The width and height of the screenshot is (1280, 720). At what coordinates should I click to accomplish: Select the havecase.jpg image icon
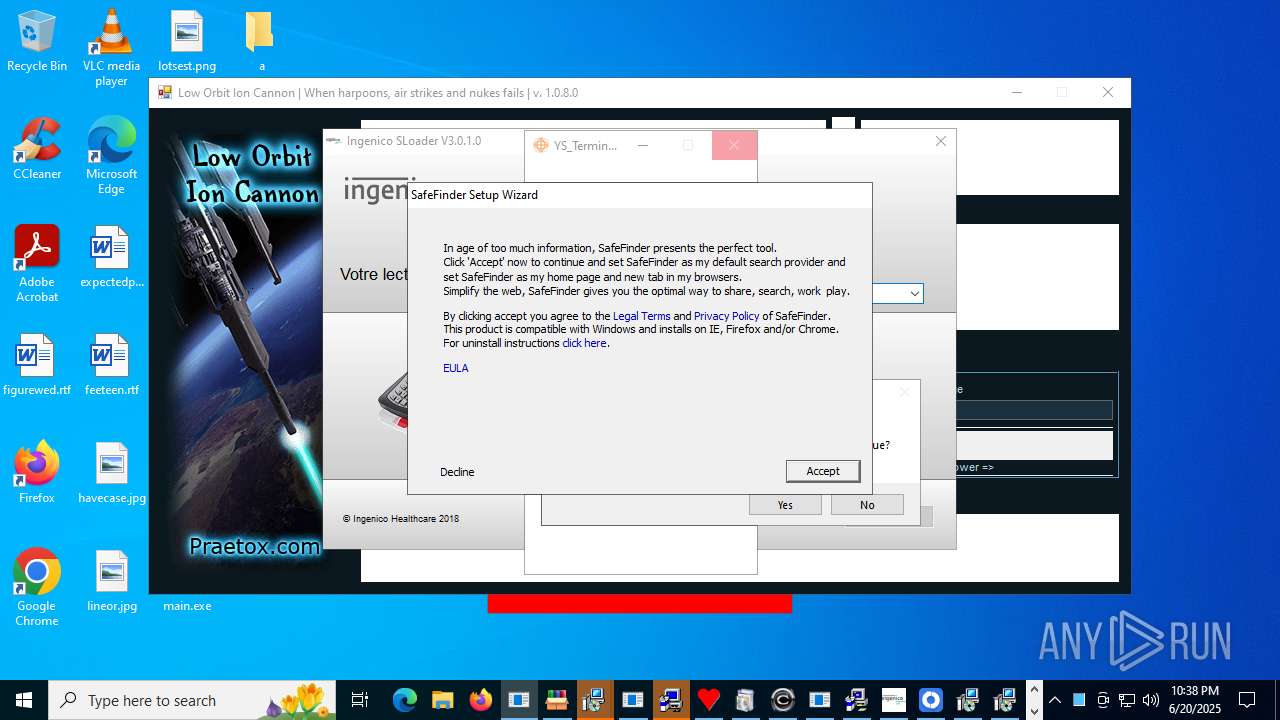pyautogui.click(x=111, y=473)
